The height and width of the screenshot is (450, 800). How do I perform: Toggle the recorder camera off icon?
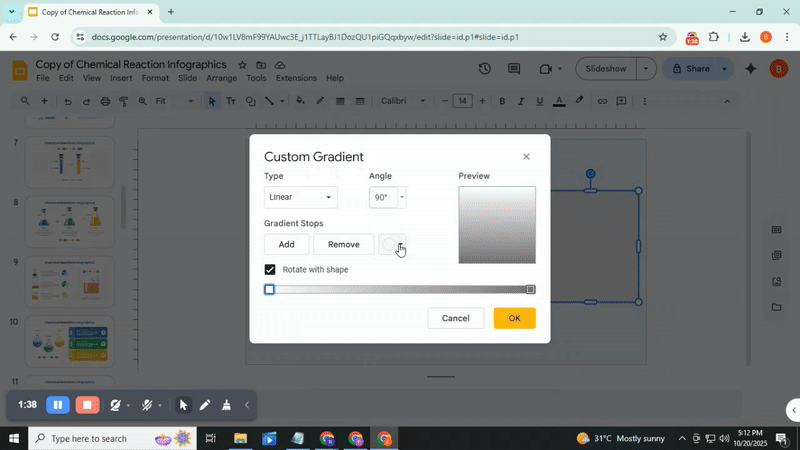coord(116,405)
